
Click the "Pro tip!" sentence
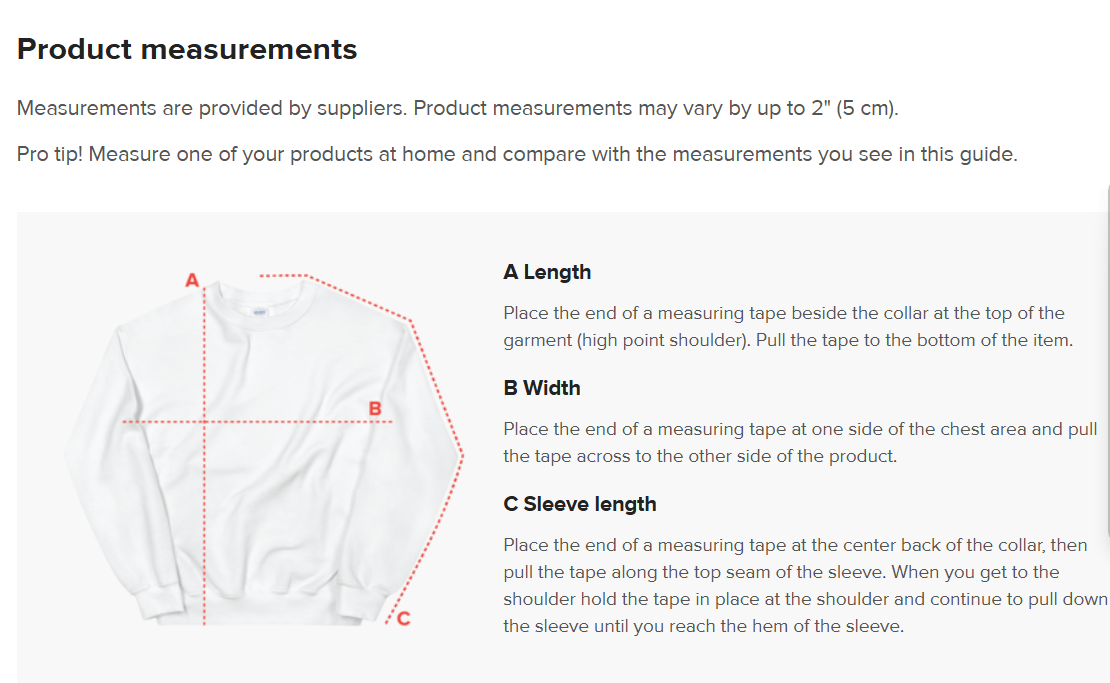[x=517, y=155]
